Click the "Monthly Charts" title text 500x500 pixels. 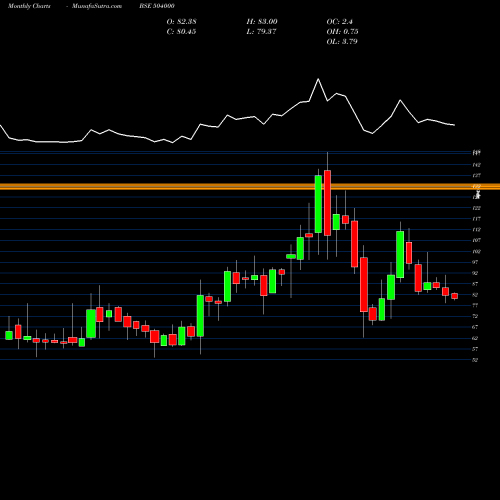pos(29,6)
